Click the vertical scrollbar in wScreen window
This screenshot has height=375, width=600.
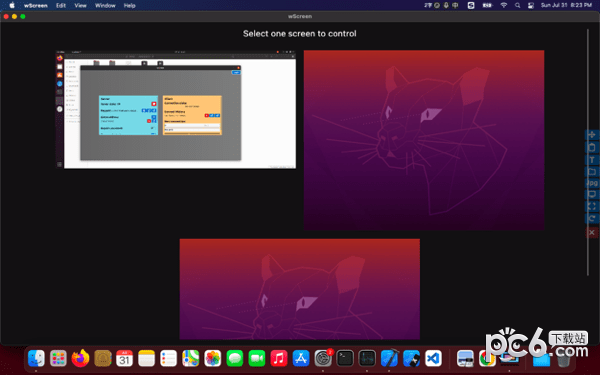[x=588, y=152]
